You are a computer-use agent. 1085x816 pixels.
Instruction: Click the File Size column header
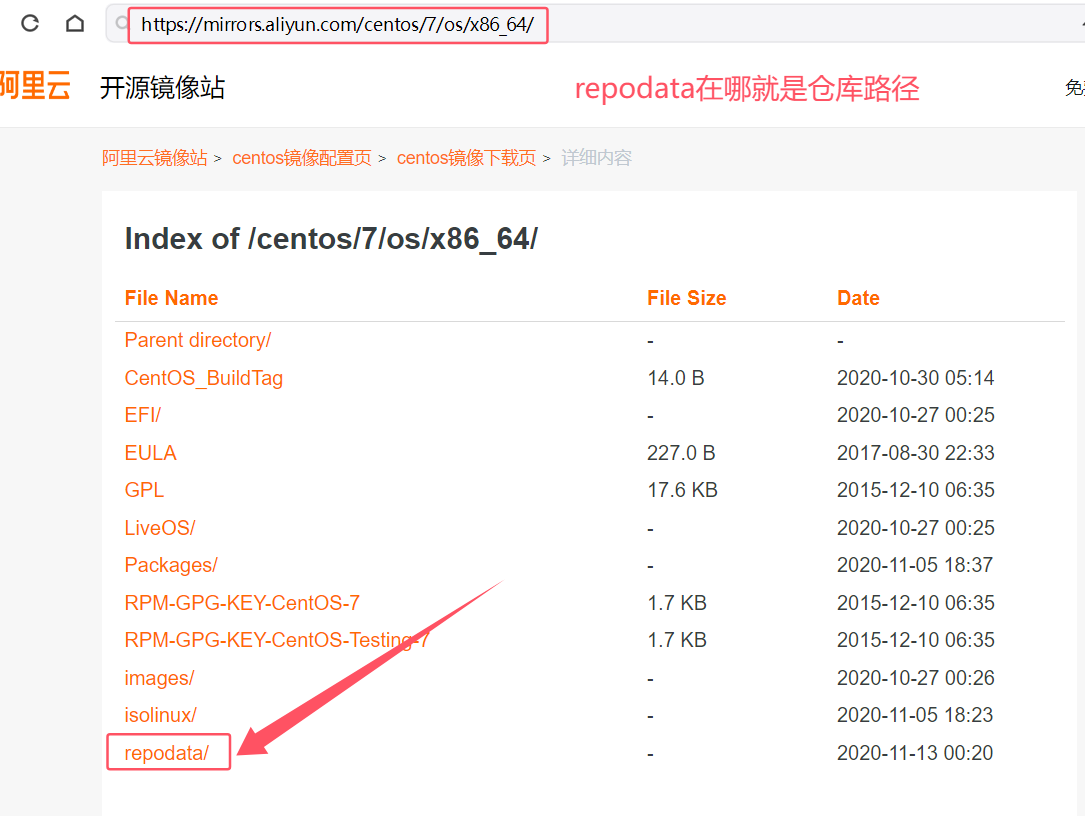click(x=686, y=298)
